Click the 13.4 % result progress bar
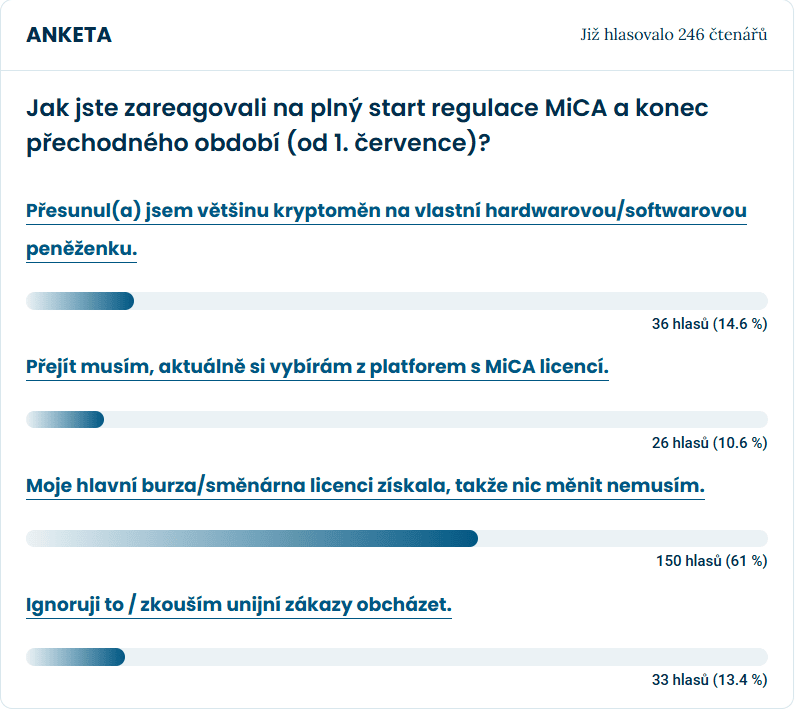798x710 pixels. pyautogui.click(x=397, y=657)
